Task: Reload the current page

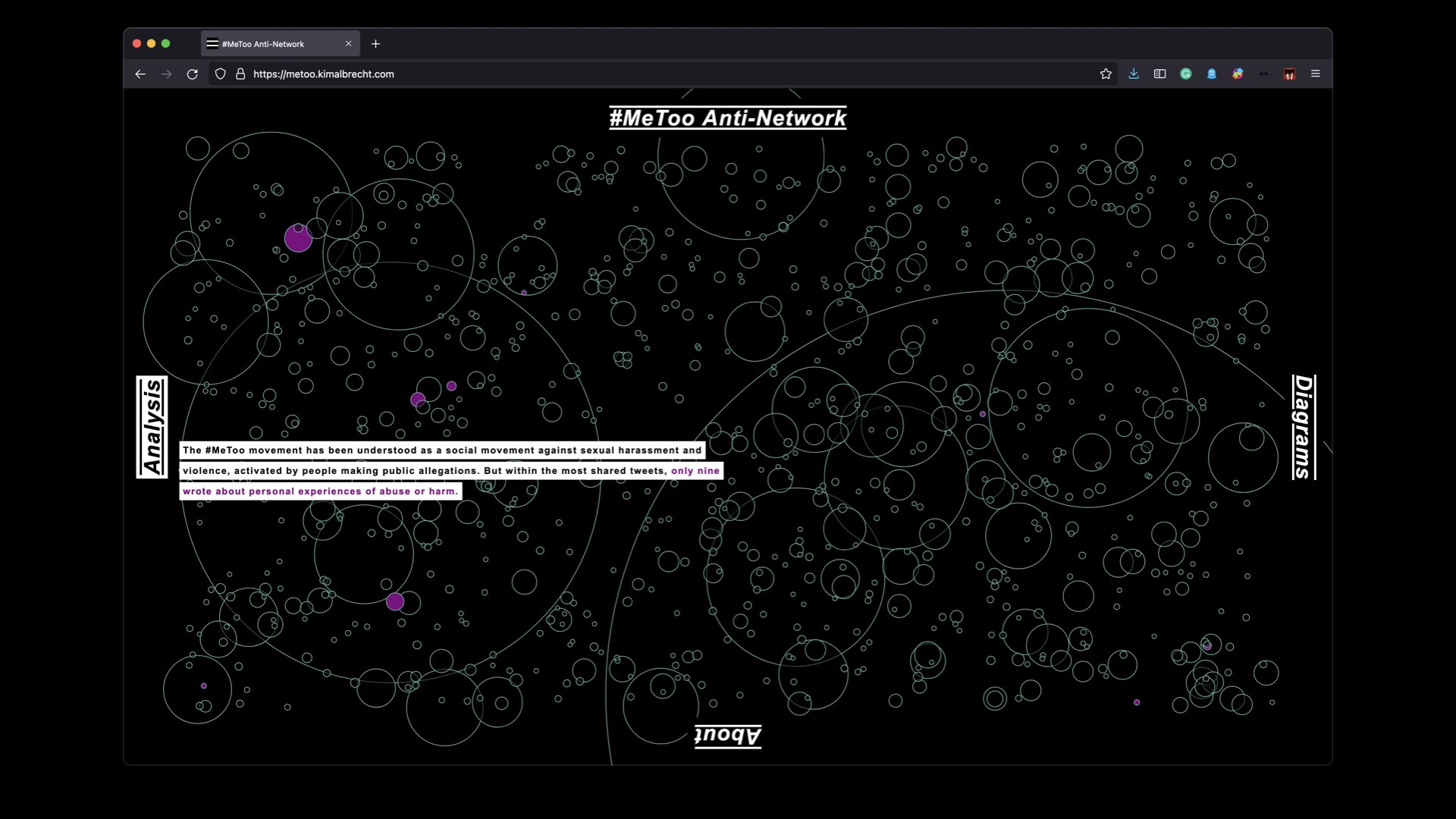Action: pyautogui.click(x=192, y=74)
